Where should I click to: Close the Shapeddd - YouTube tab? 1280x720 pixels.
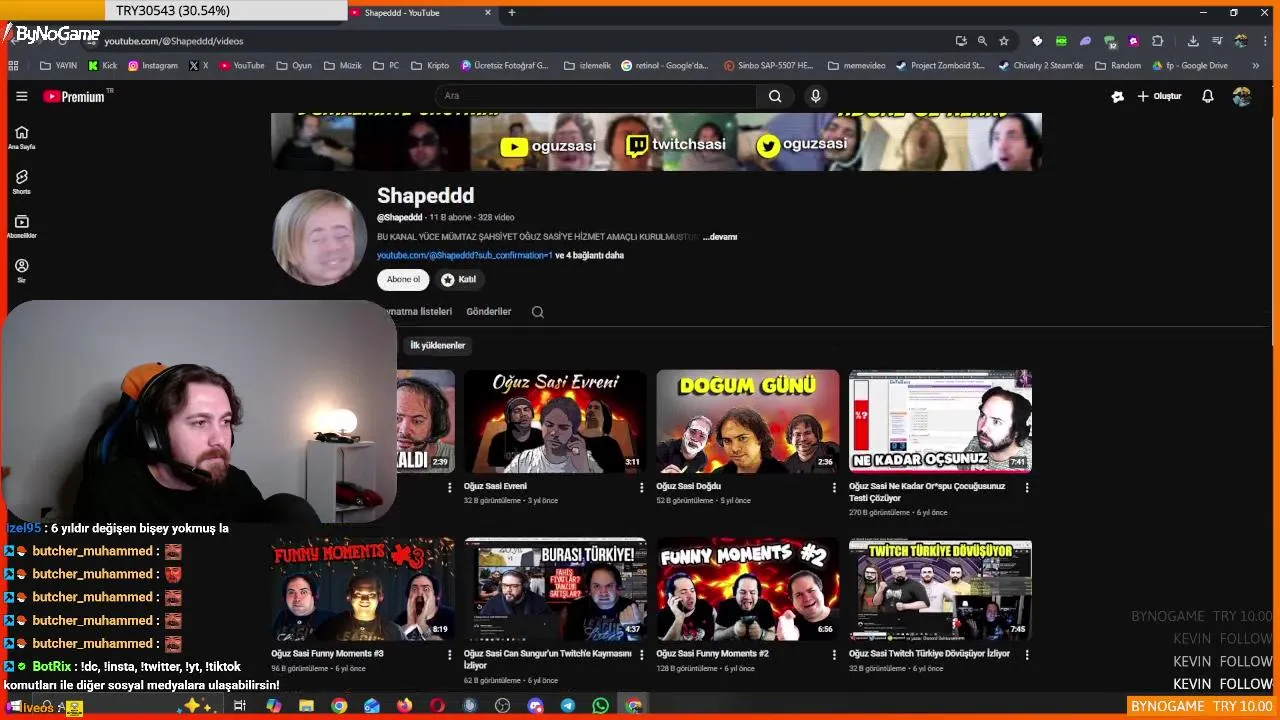(x=487, y=13)
